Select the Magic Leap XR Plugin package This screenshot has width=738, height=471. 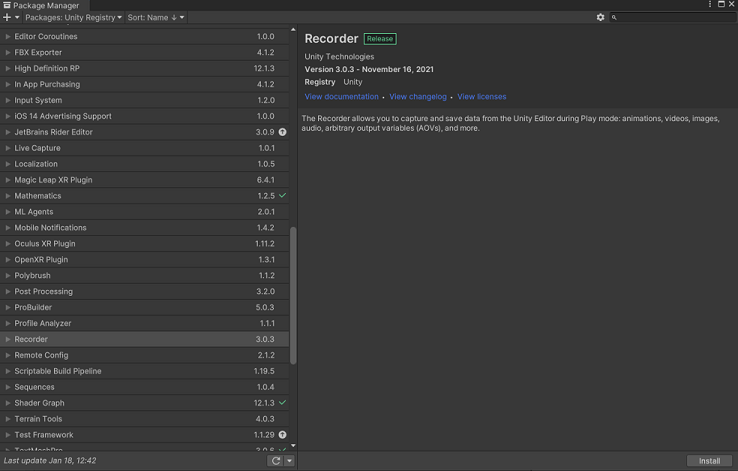tap(144, 180)
